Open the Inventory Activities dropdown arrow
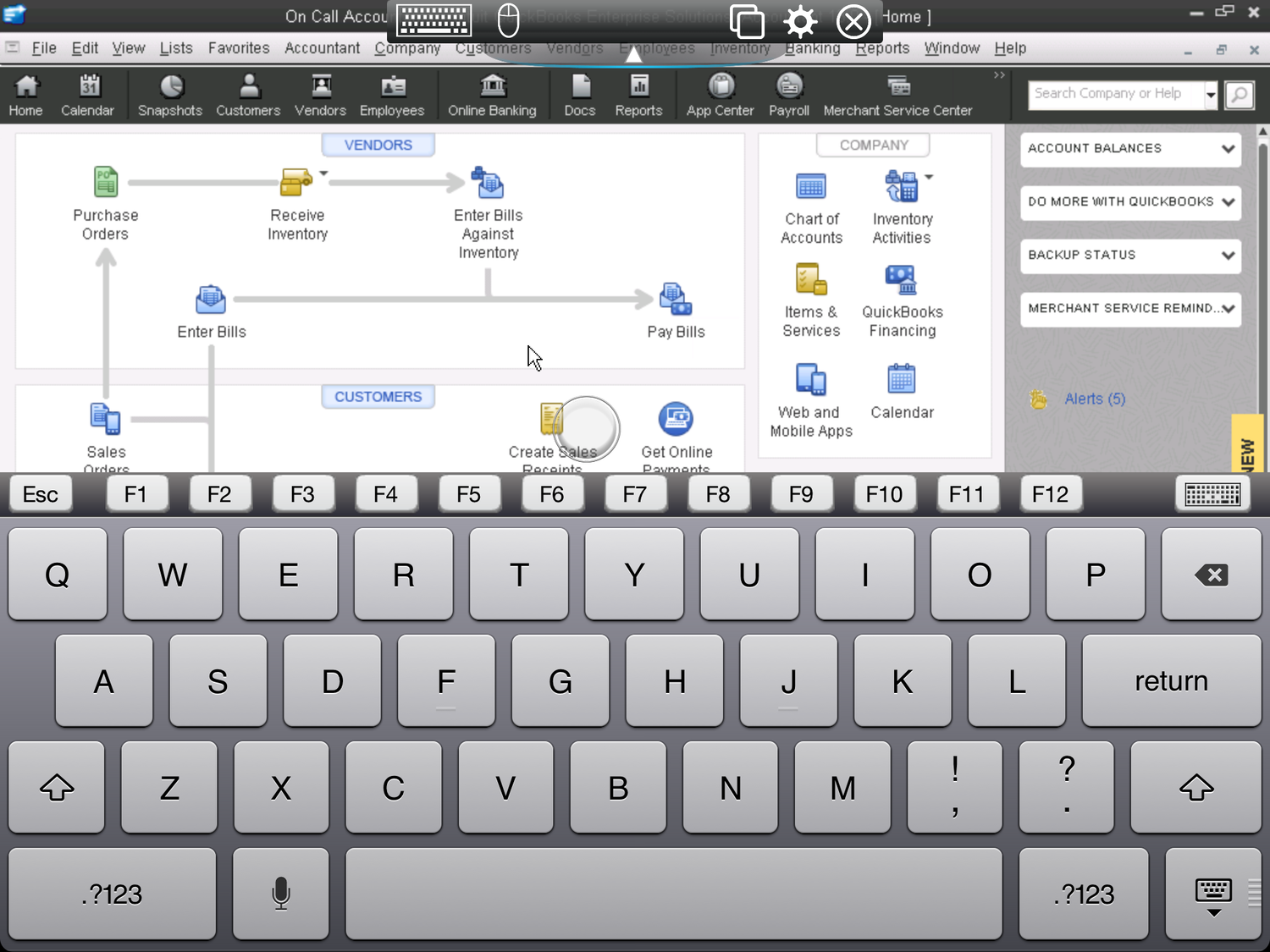Screen dimensions: 1270x952 pos(929,177)
